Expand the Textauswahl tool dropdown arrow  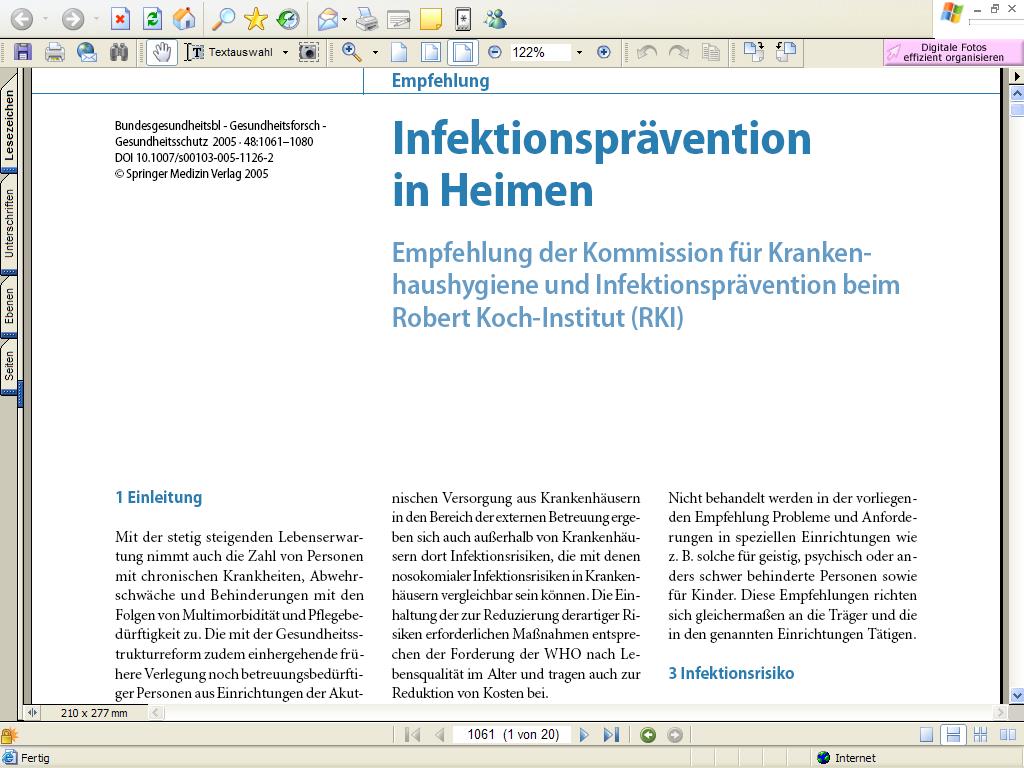tap(285, 52)
